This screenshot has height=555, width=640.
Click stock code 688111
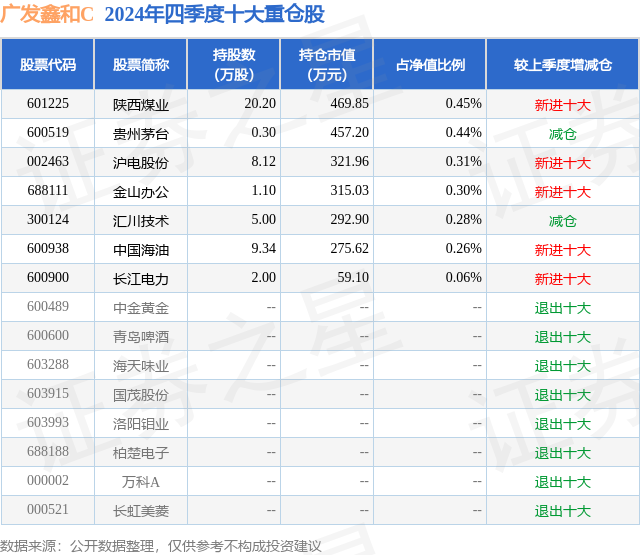tap(48, 191)
